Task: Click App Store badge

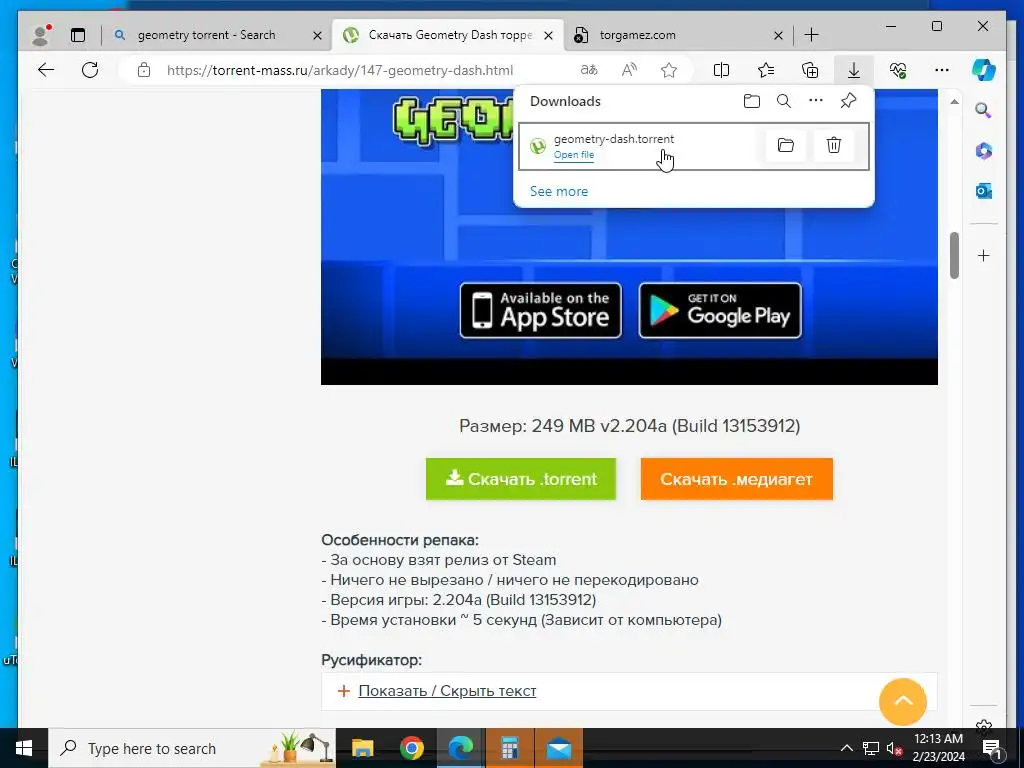Action: [x=541, y=310]
